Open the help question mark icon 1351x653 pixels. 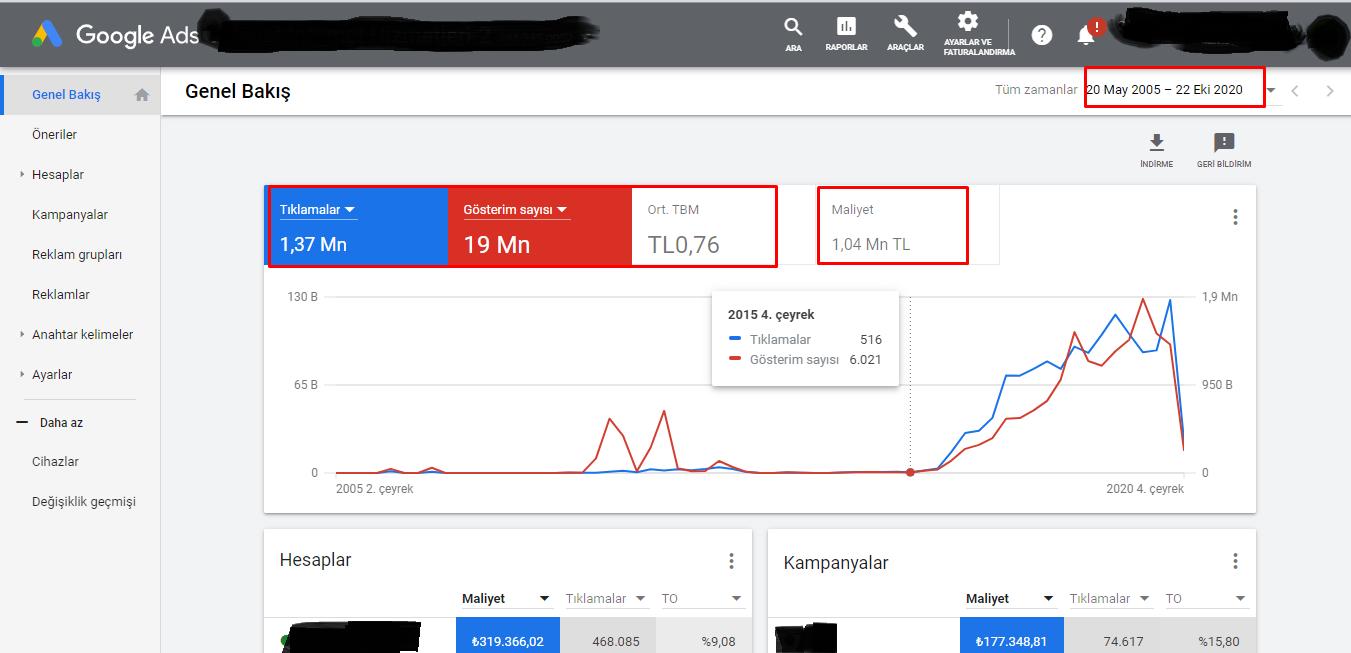click(x=1042, y=35)
